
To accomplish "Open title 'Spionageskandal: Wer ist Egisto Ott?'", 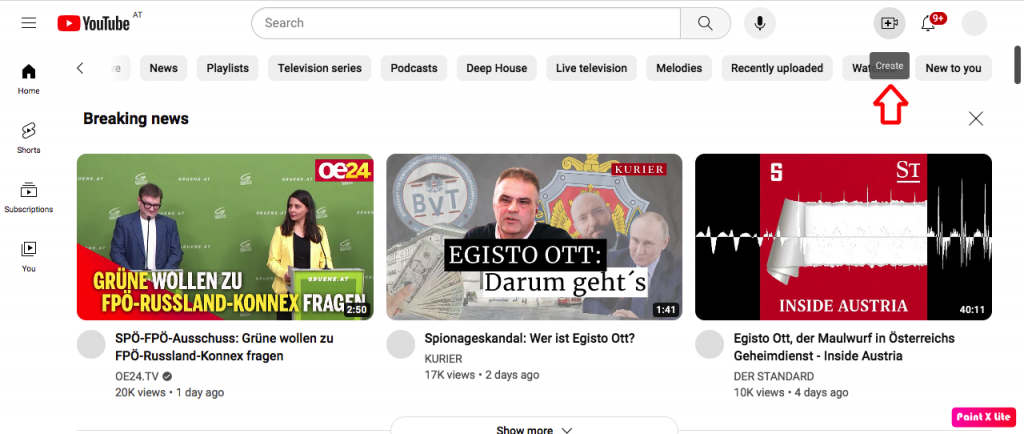I will coord(530,339).
